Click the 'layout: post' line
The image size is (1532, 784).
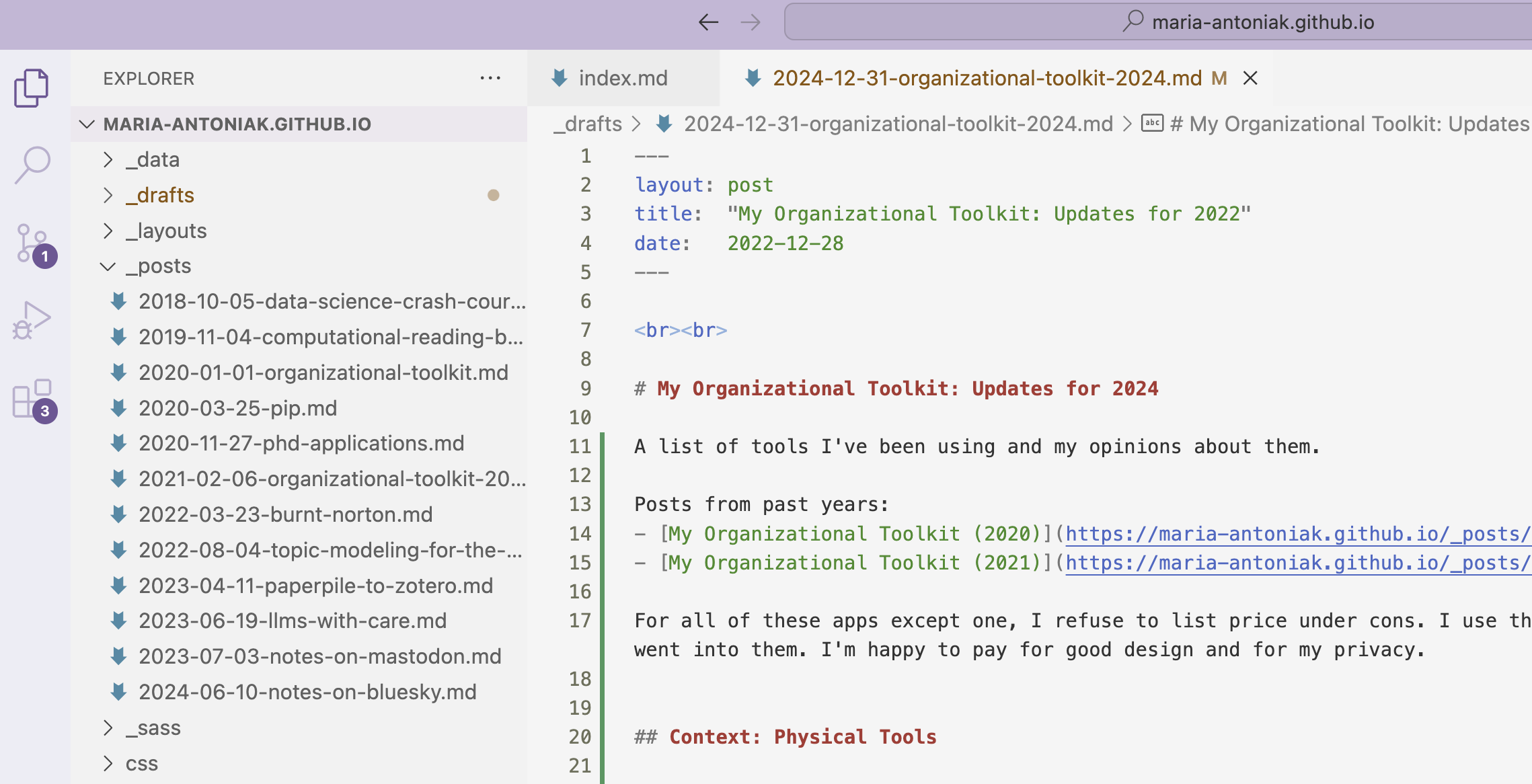[x=703, y=185]
